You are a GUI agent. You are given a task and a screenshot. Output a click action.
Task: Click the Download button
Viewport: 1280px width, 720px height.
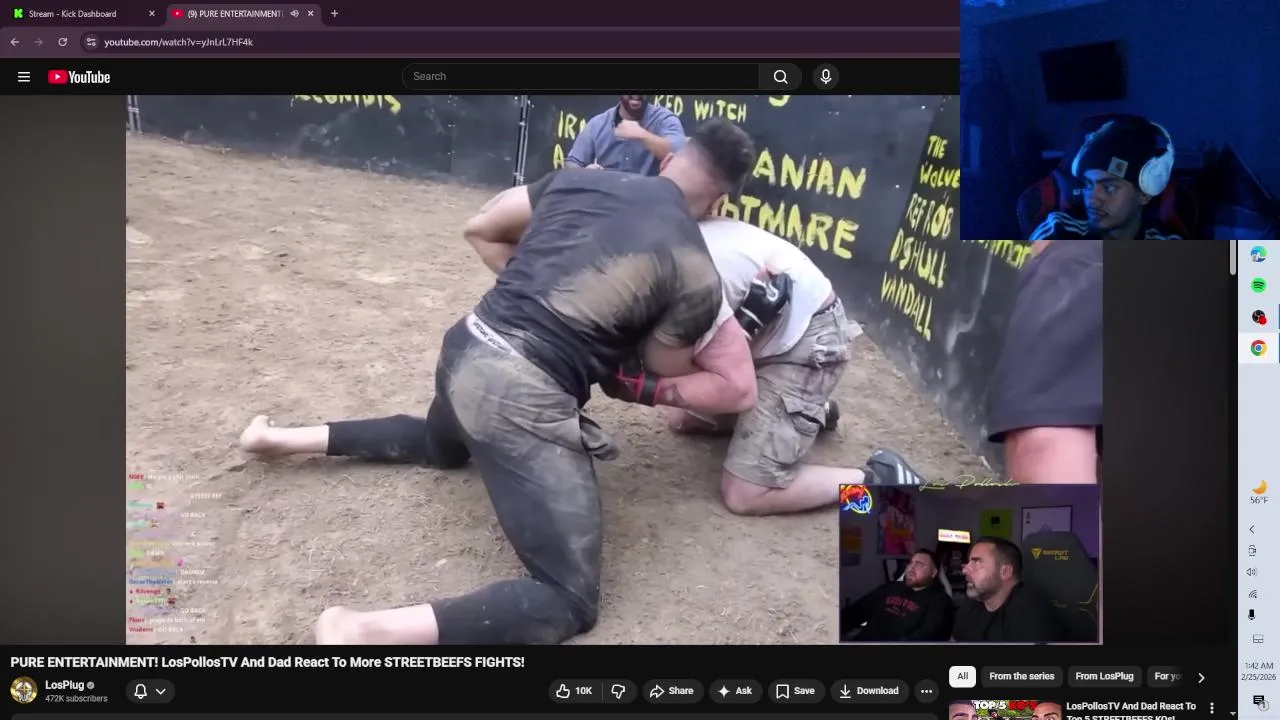(x=868, y=691)
